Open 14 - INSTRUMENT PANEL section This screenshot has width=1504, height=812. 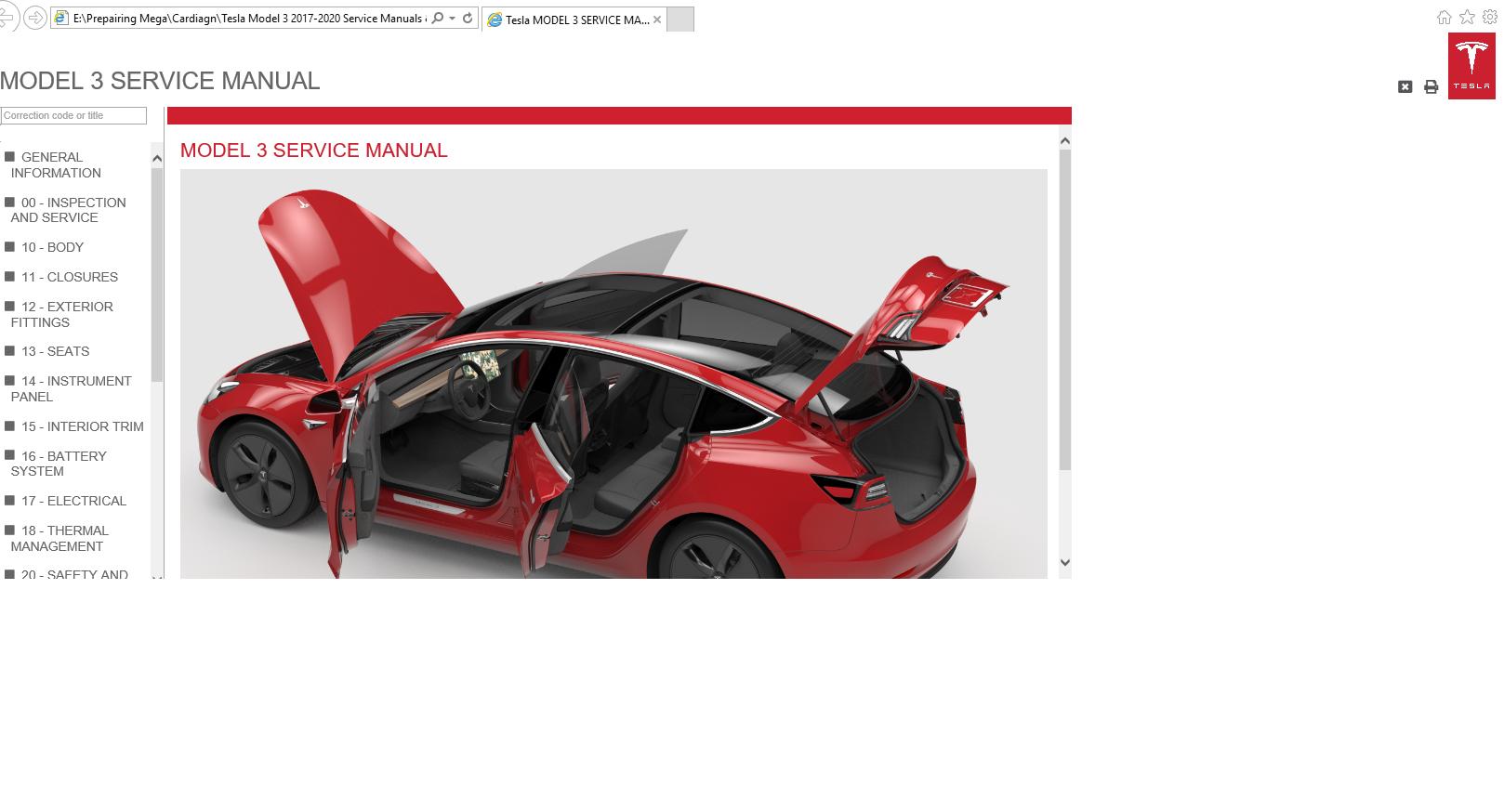(x=71, y=388)
